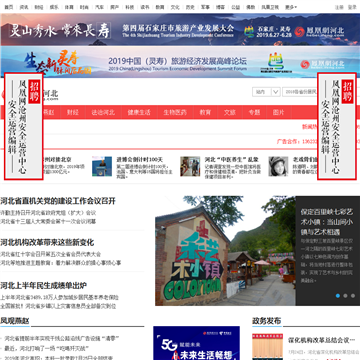Open the thumbnail beside 深化机构改革总结会议
Image resolution: width=360 pixels, height=360 pixels.
(x=267, y=347)
